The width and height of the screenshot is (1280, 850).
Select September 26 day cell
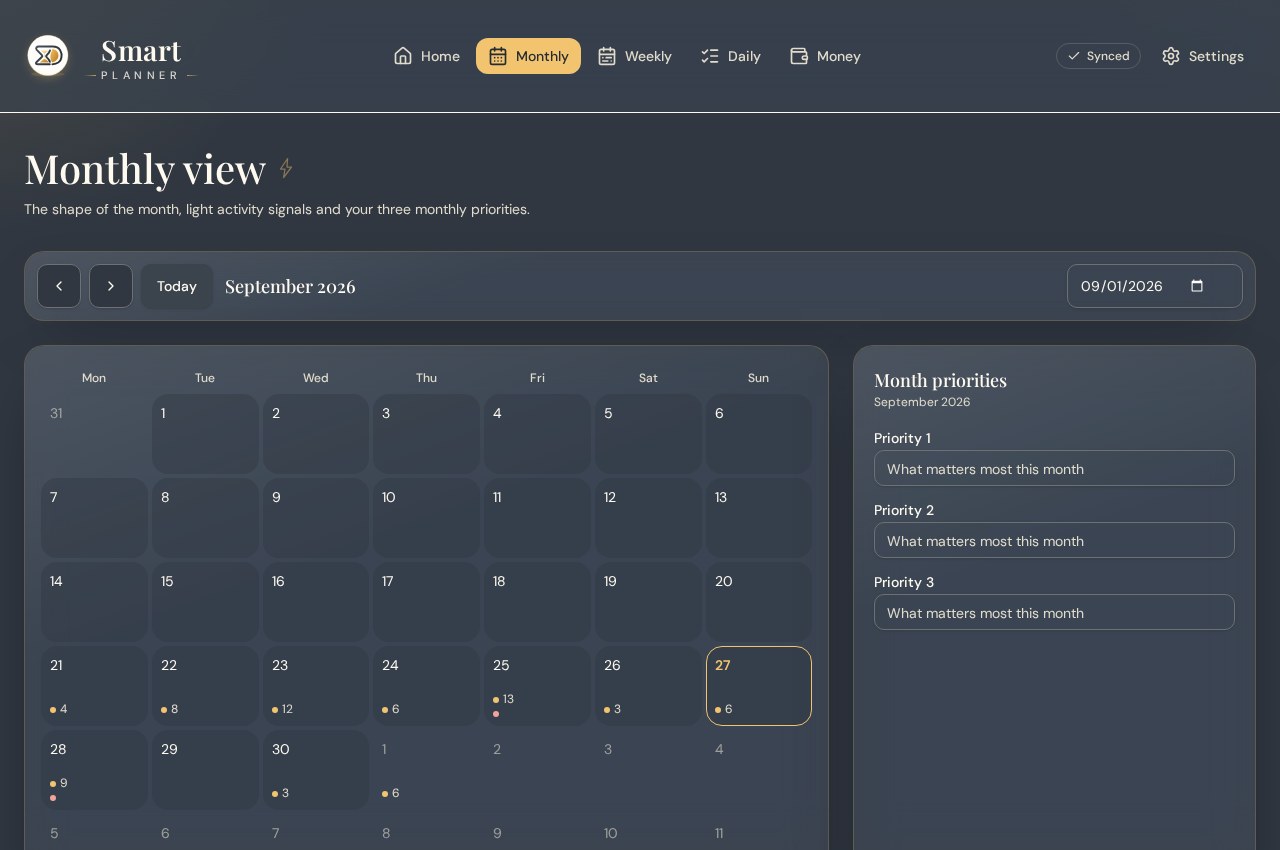648,686
